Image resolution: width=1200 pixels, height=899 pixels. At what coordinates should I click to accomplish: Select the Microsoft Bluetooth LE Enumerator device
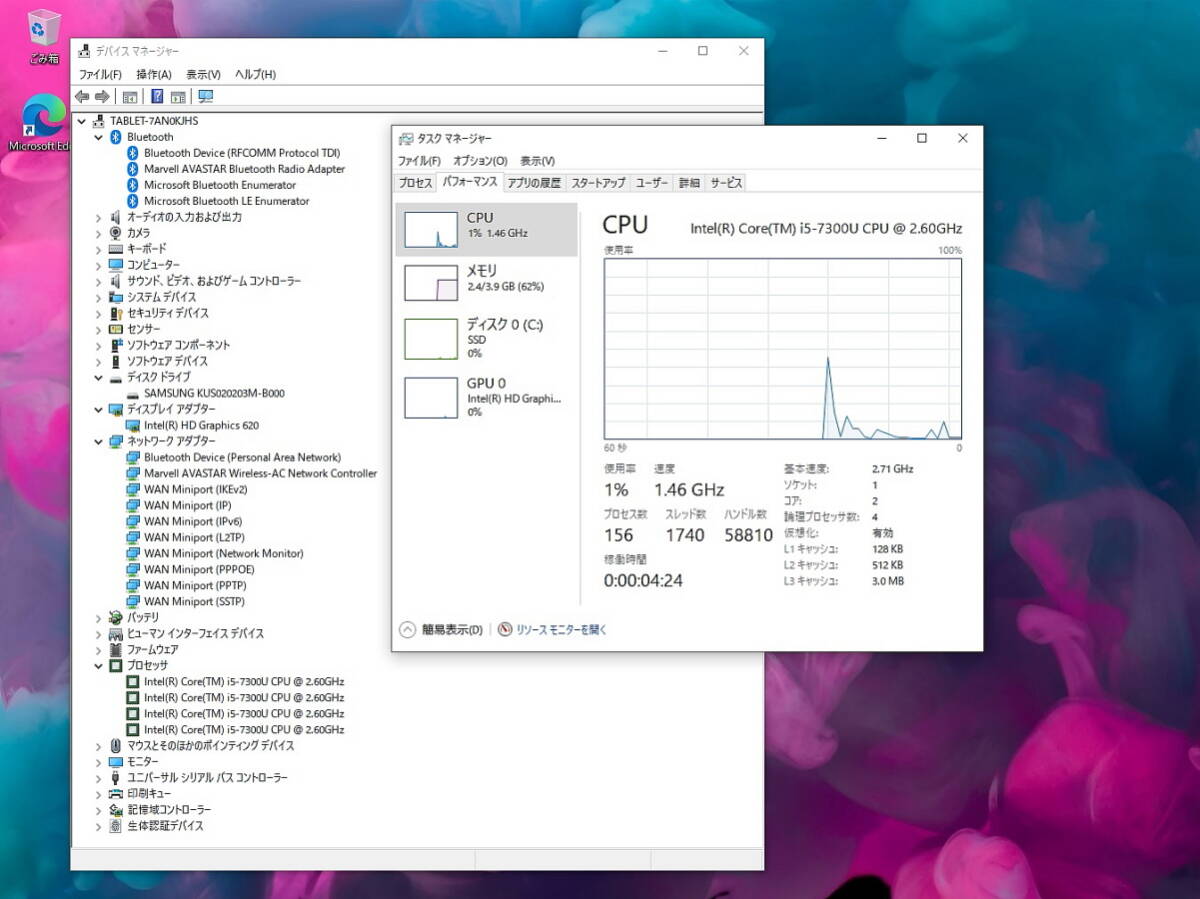(227, 201)
